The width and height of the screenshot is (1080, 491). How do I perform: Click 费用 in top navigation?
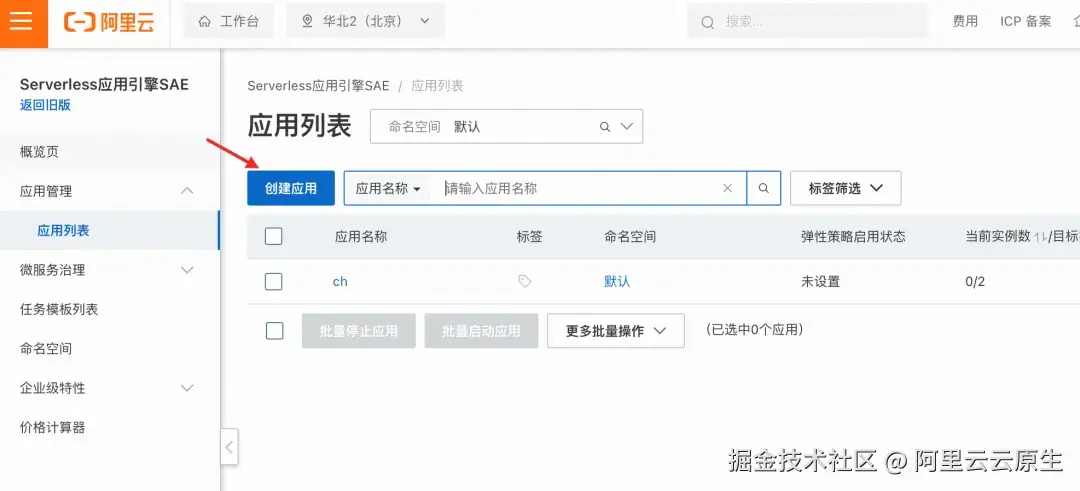965,21
